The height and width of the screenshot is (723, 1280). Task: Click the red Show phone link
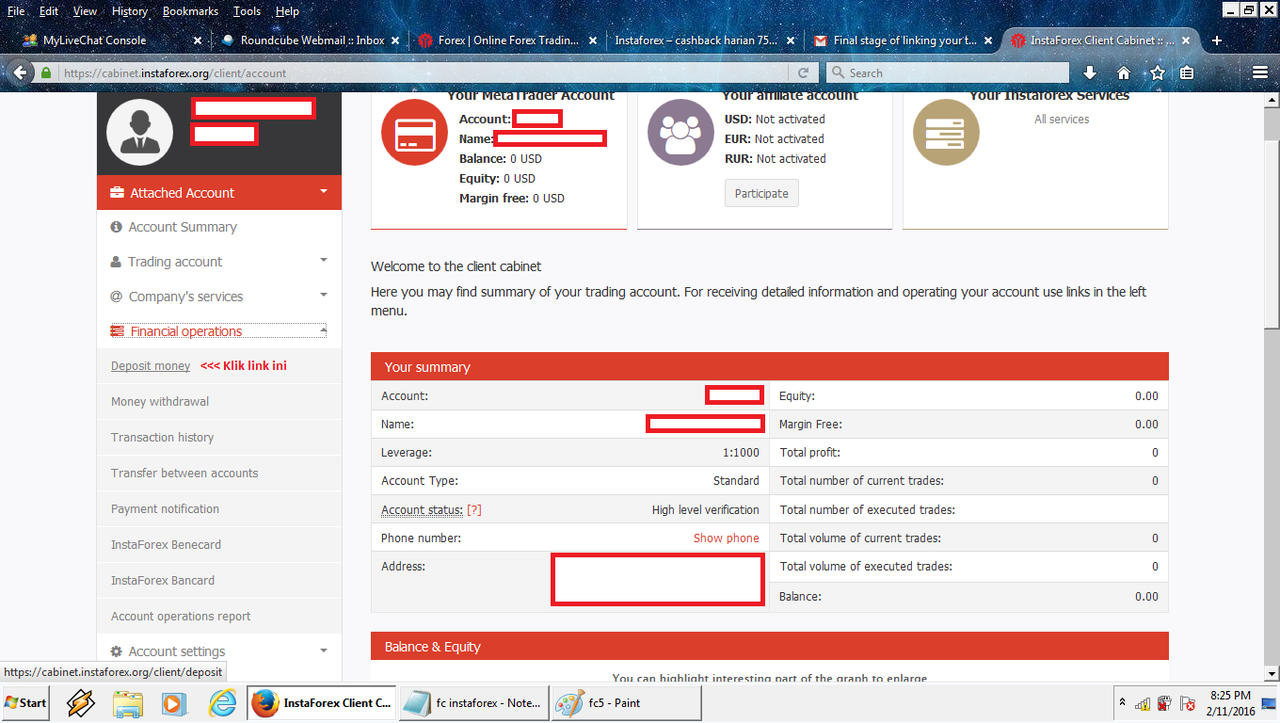point(726,538)
